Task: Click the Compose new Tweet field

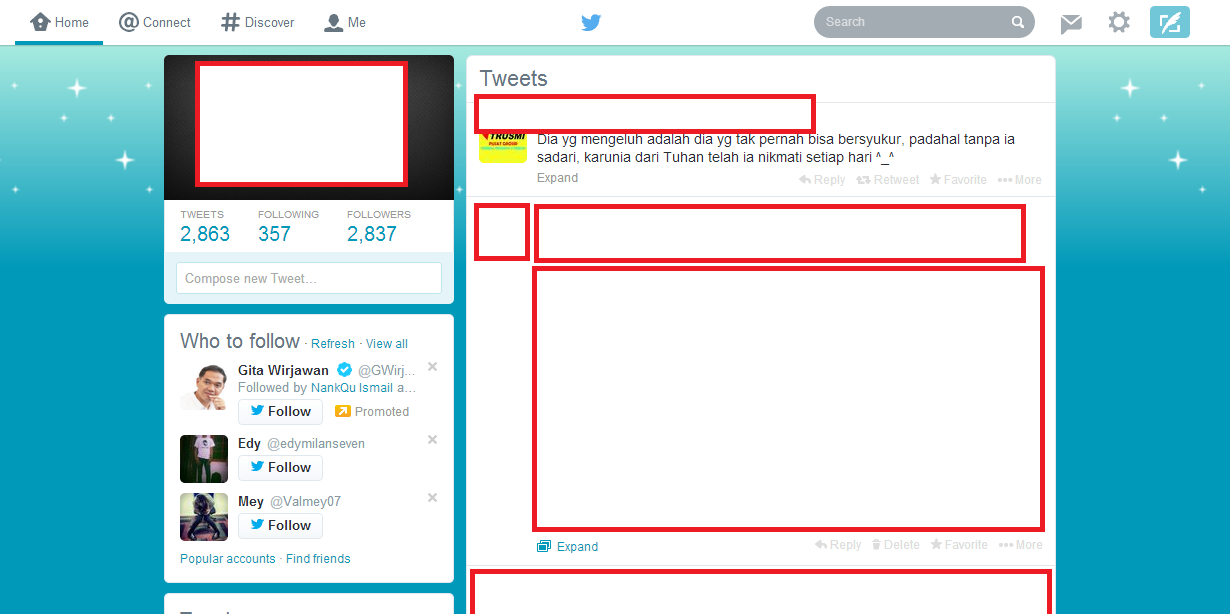Action: click(308, 278)
